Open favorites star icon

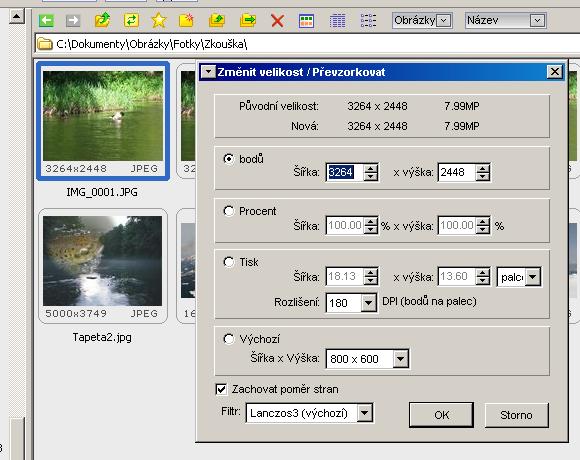click(159, 20)
